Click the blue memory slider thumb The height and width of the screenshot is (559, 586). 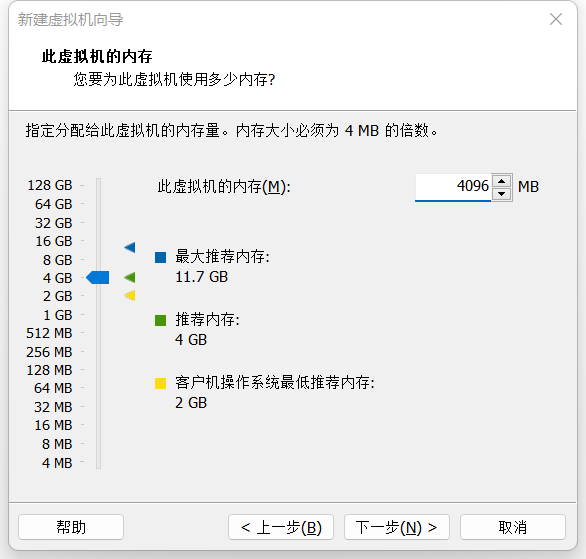pos(98,278)
